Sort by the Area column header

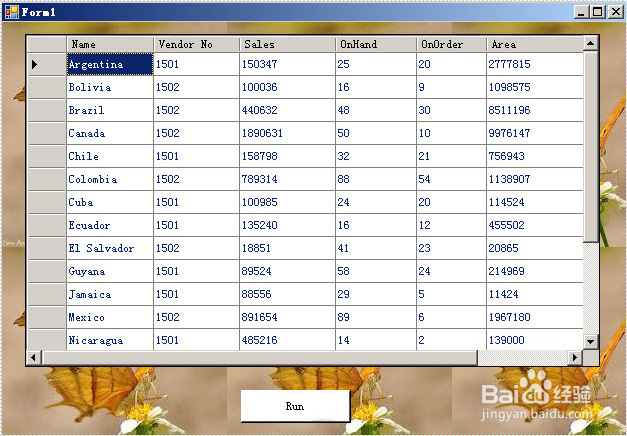(x=535, y=44)
